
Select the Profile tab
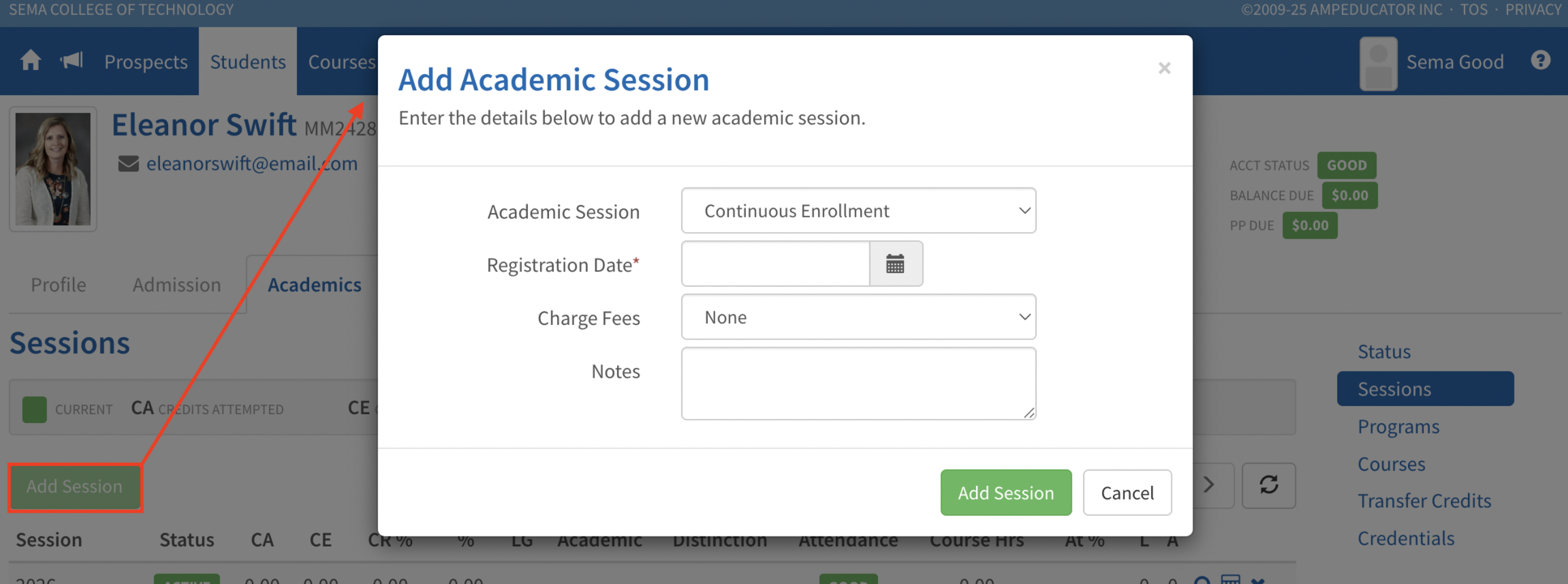58,285
